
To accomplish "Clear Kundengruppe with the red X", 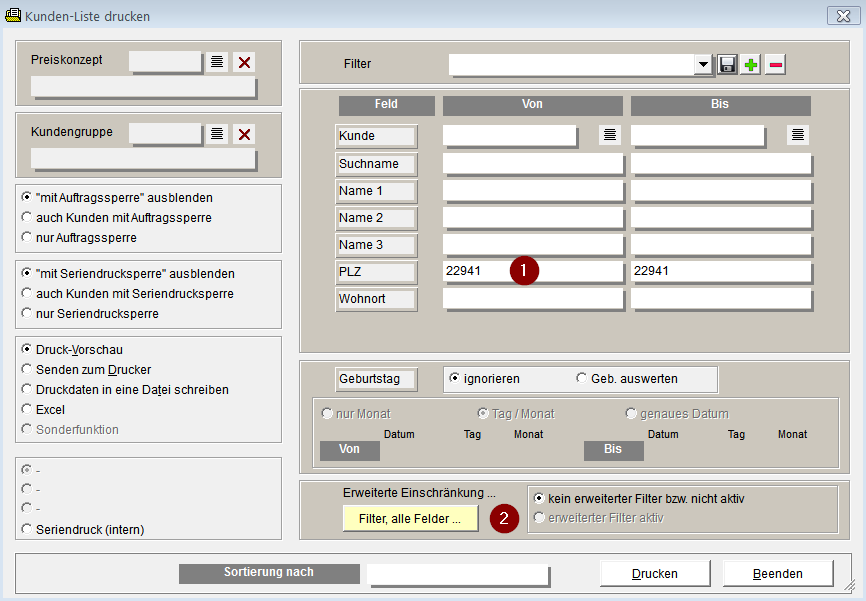I will tap(244, 134).
